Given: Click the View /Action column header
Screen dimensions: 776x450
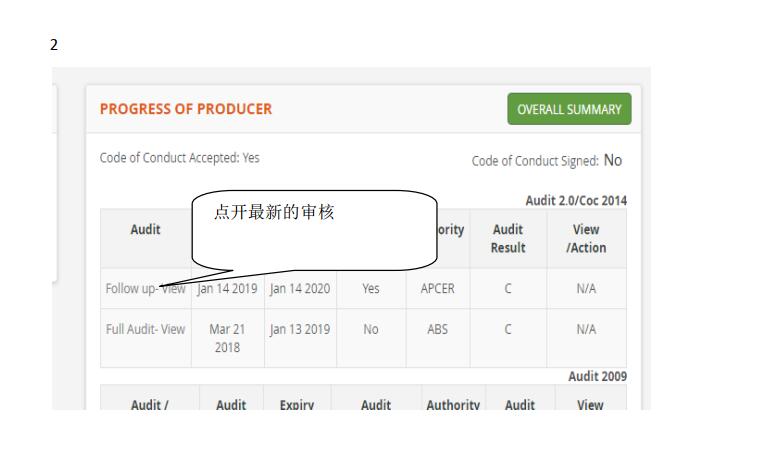Looking at the screenshot, I should tap(586, 239).
